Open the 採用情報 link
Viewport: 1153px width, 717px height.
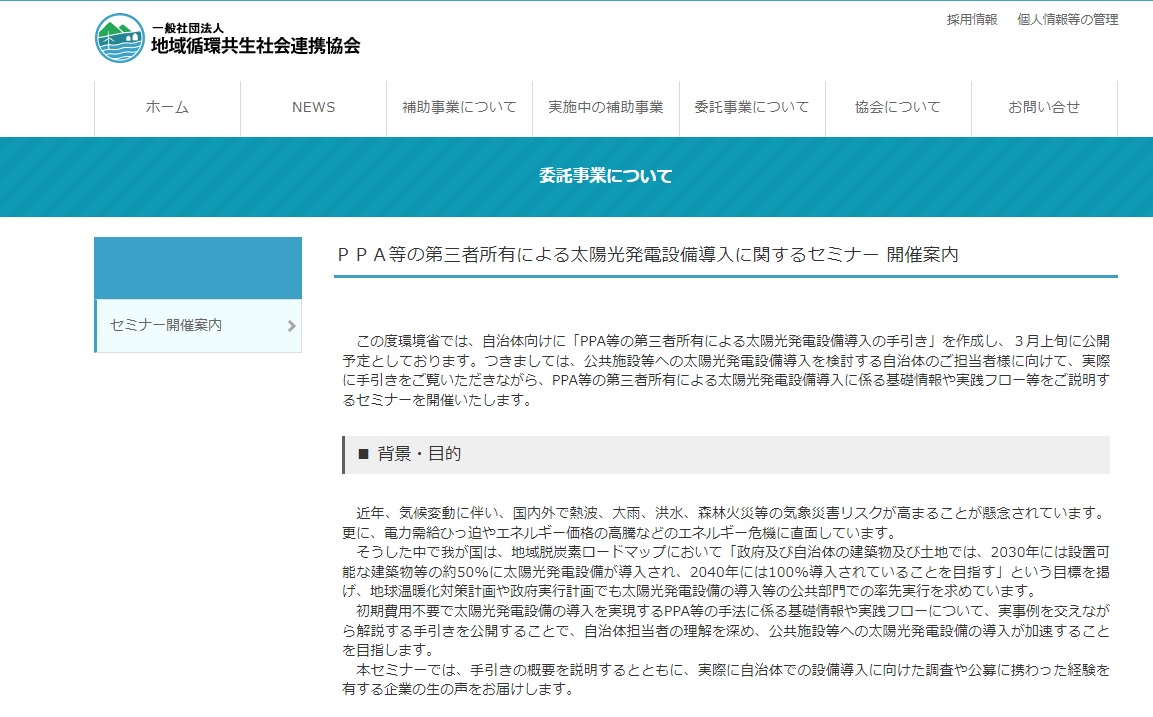tap(971, 20)
